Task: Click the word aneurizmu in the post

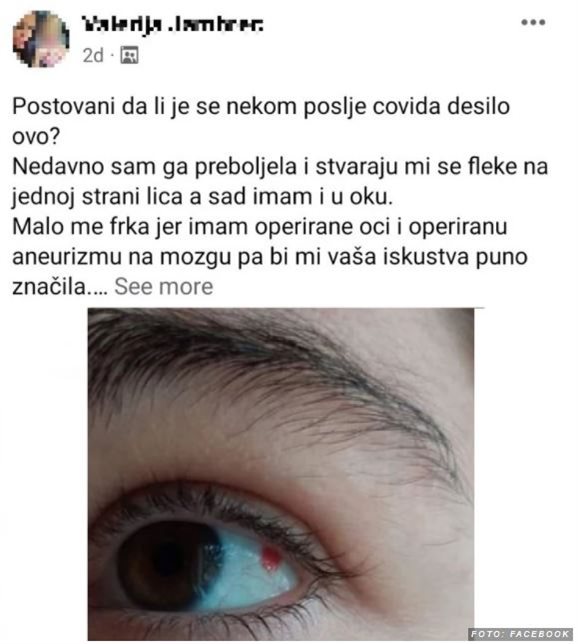Action: click(67, 257)
